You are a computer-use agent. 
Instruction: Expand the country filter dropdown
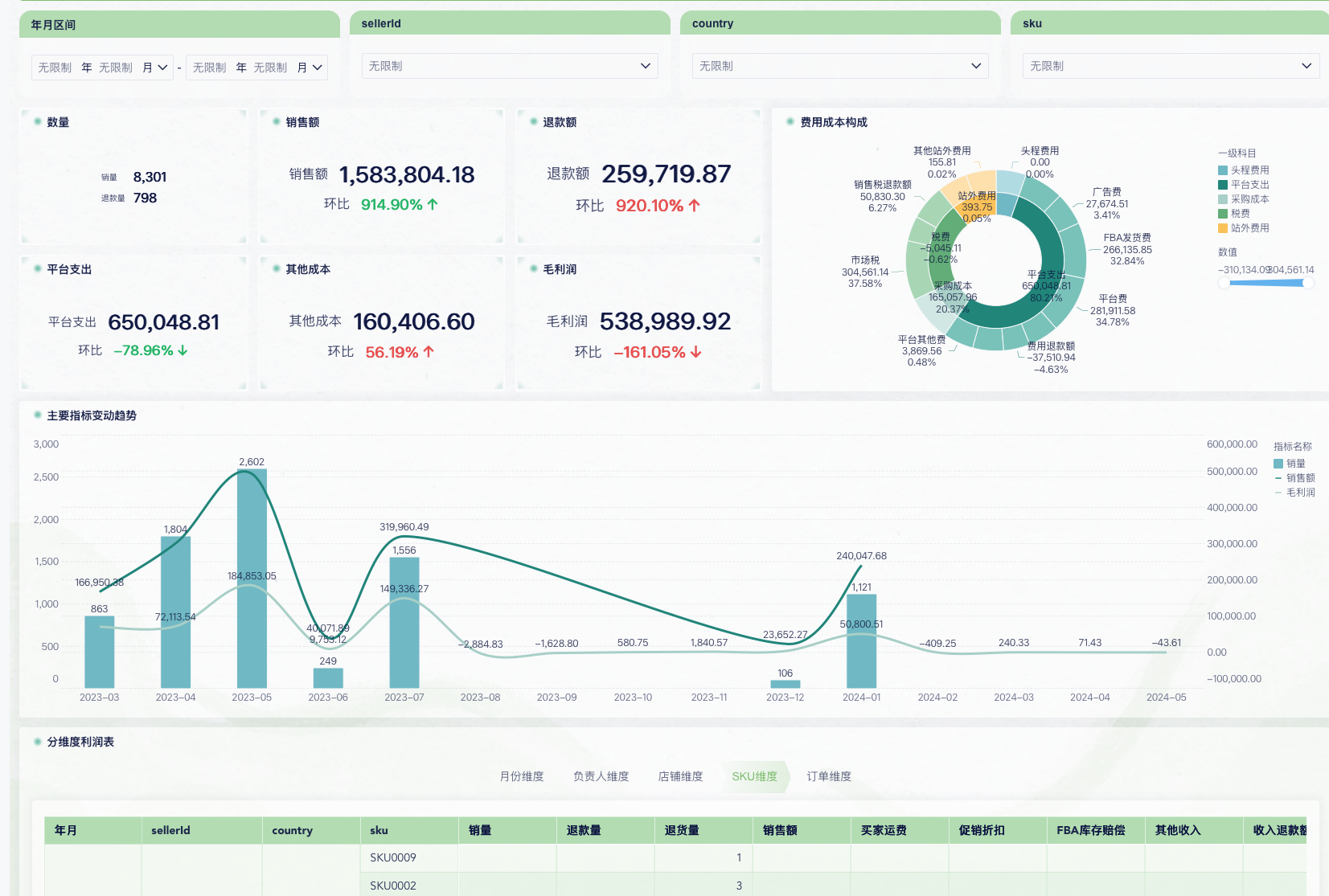click(839, 66)
